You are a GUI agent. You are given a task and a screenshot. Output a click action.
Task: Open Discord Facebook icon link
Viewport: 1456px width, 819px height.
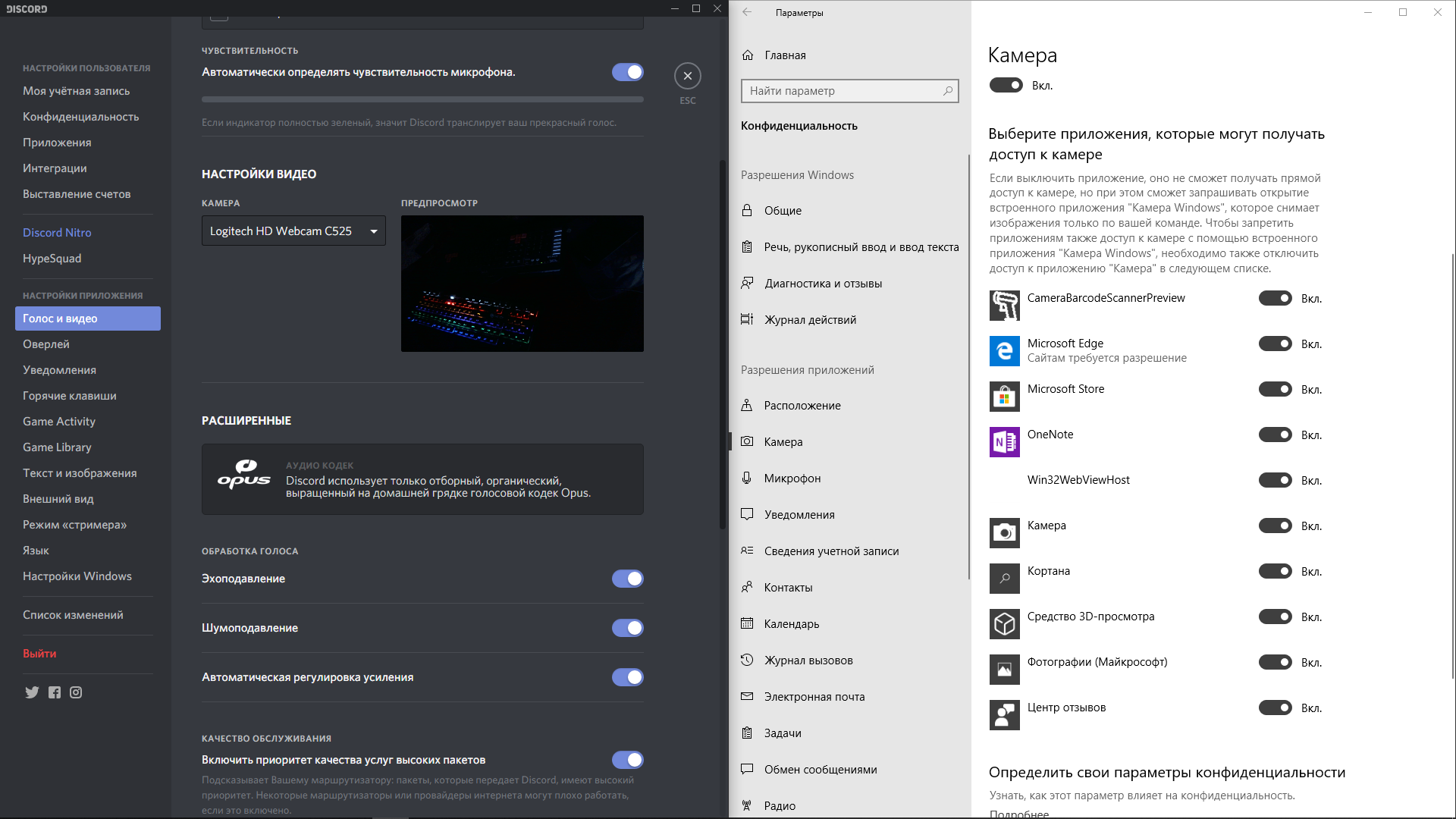click(x=55, y=692)
